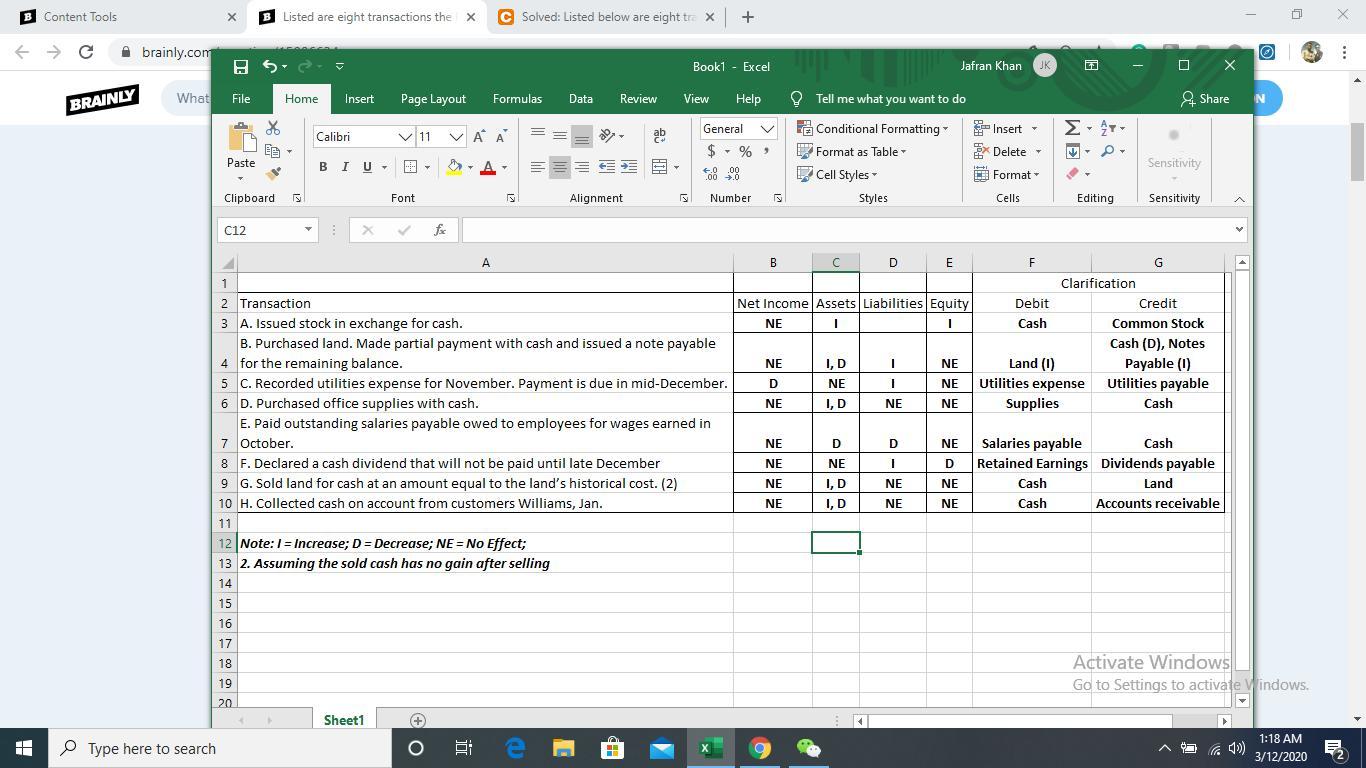Switch to the Page Layout tab

click(433, 99)
